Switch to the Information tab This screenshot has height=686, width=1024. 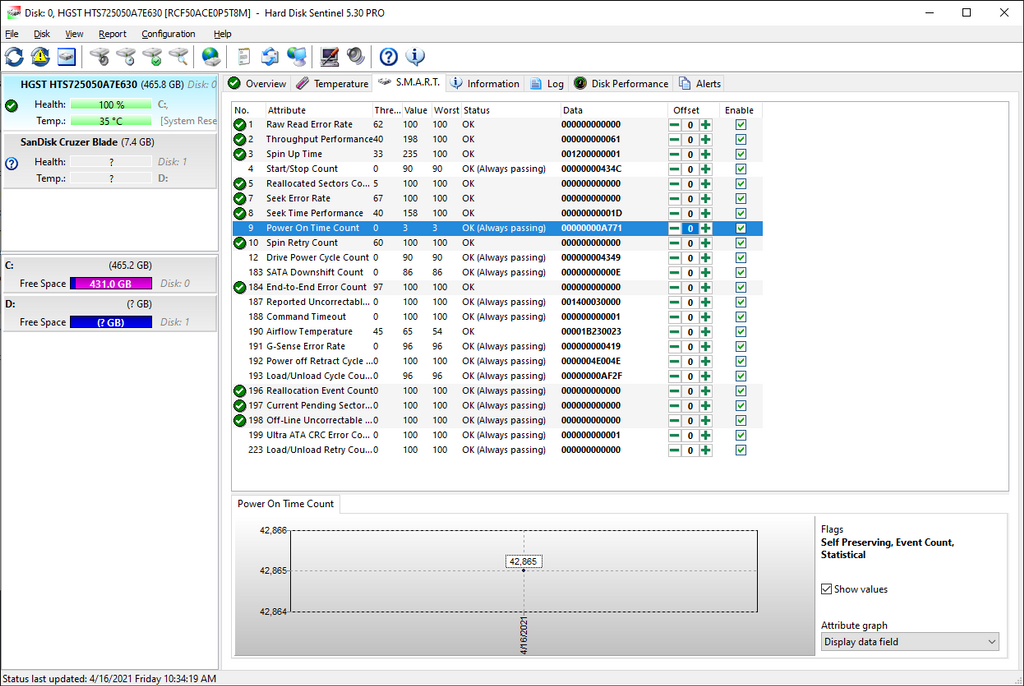[485, 84]
